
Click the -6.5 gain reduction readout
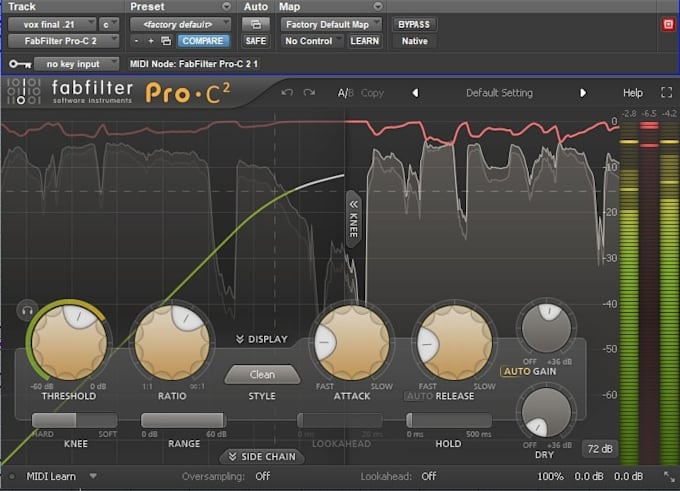[649, 114]
